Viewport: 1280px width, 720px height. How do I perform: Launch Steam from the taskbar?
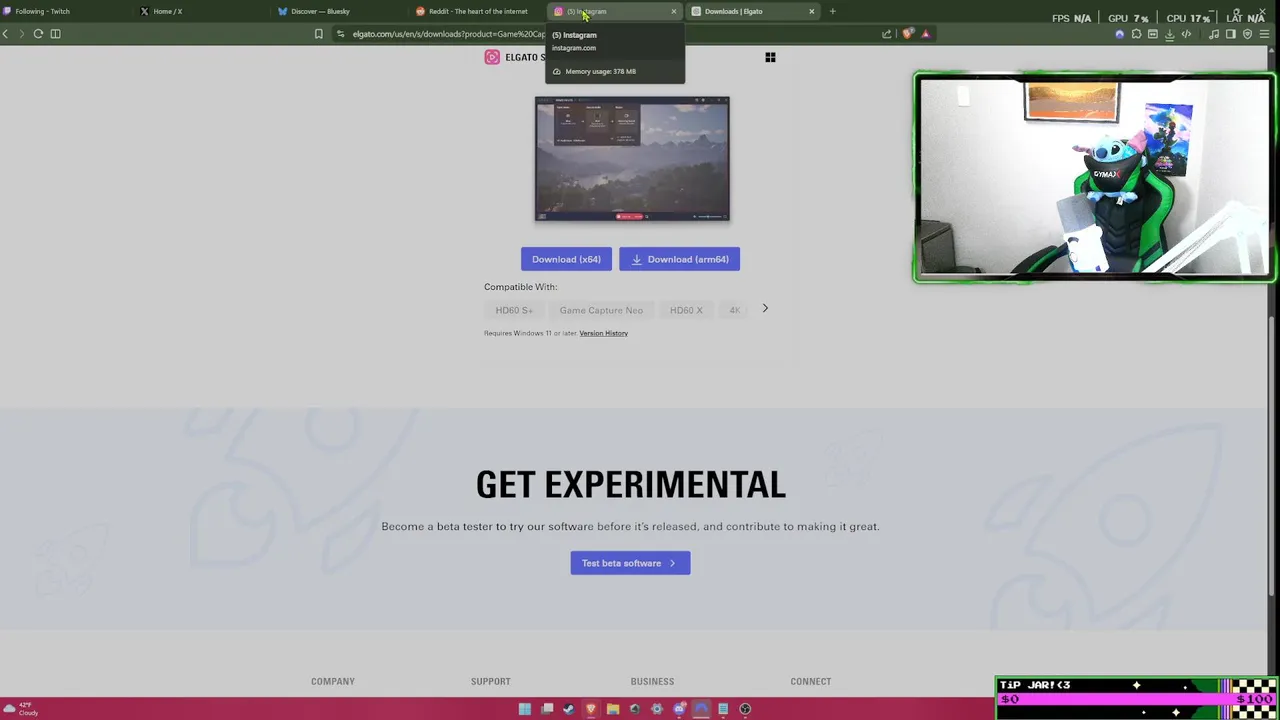(x=569, y=709)
